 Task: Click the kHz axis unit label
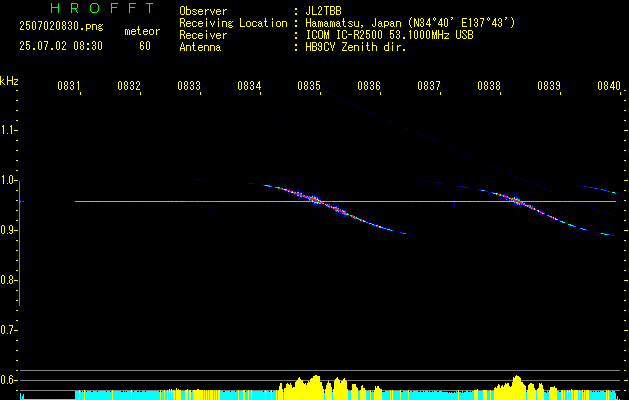(x=9, y=81)
